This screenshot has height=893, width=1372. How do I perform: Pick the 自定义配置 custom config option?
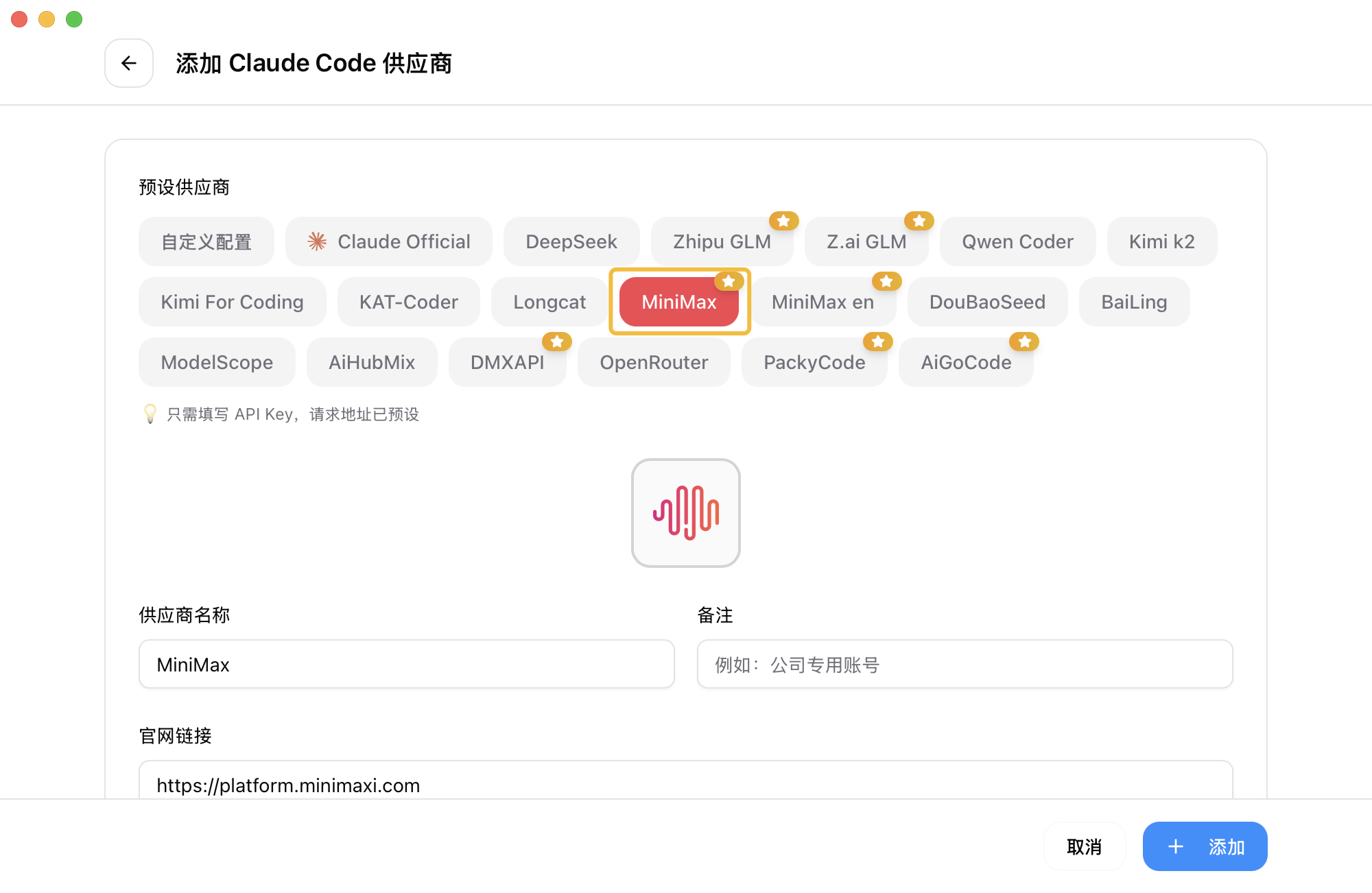(206, 241)
